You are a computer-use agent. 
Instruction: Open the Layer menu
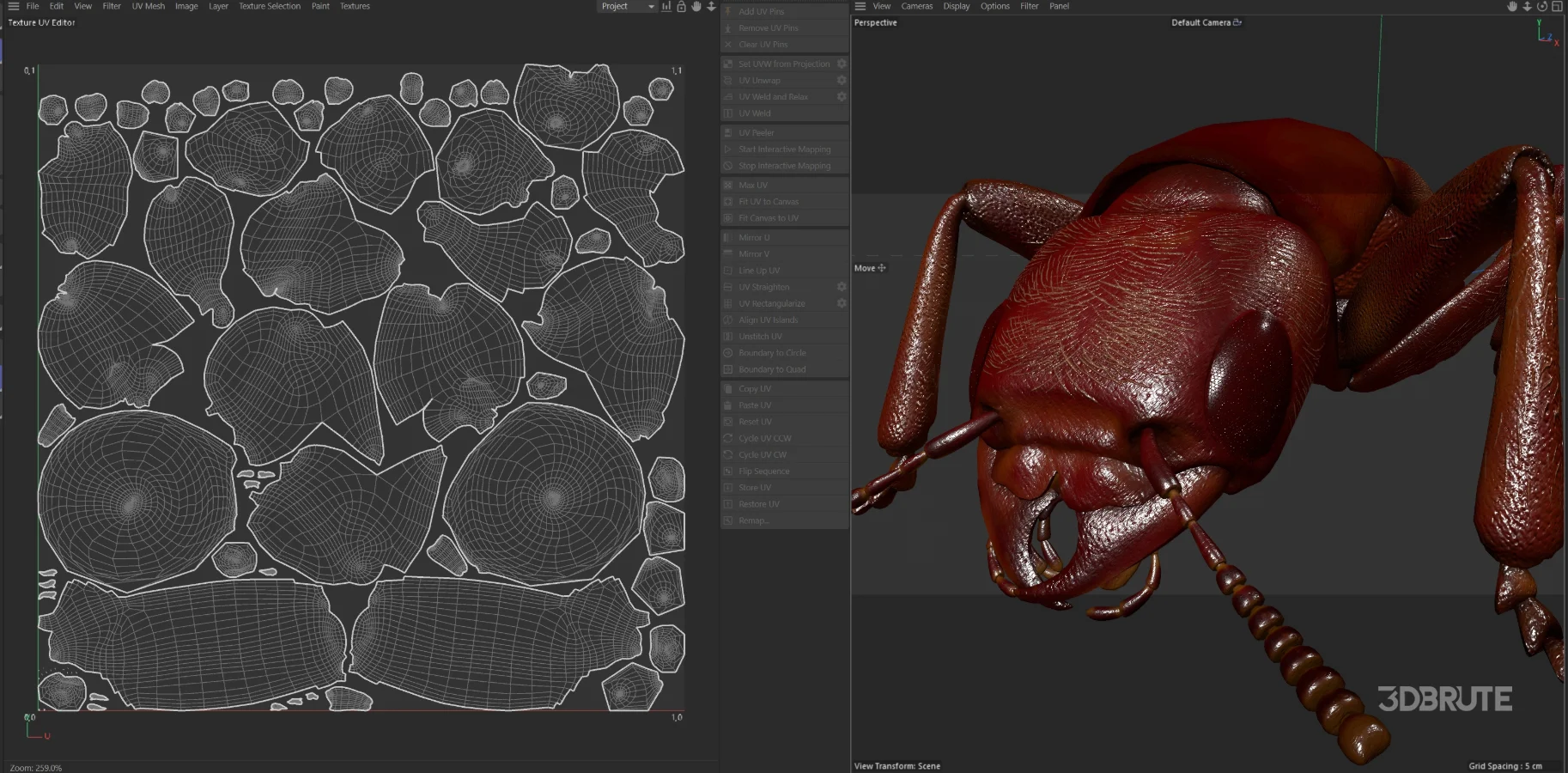coord(218,6)
